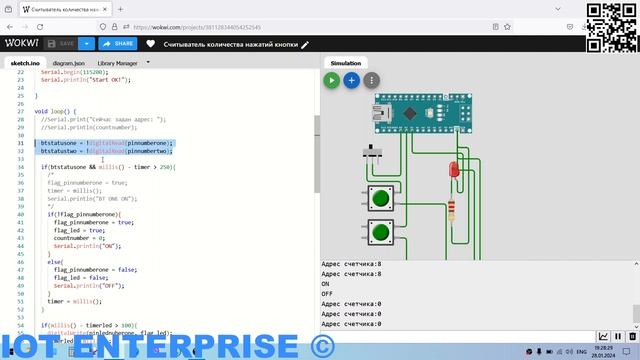
Task: Click the Serial.println("OFF") code line
Action: click(89, 286)
